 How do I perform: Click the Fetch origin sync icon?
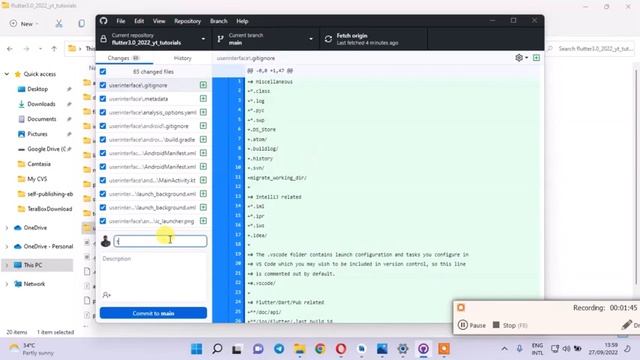click(x=328, y=39)
